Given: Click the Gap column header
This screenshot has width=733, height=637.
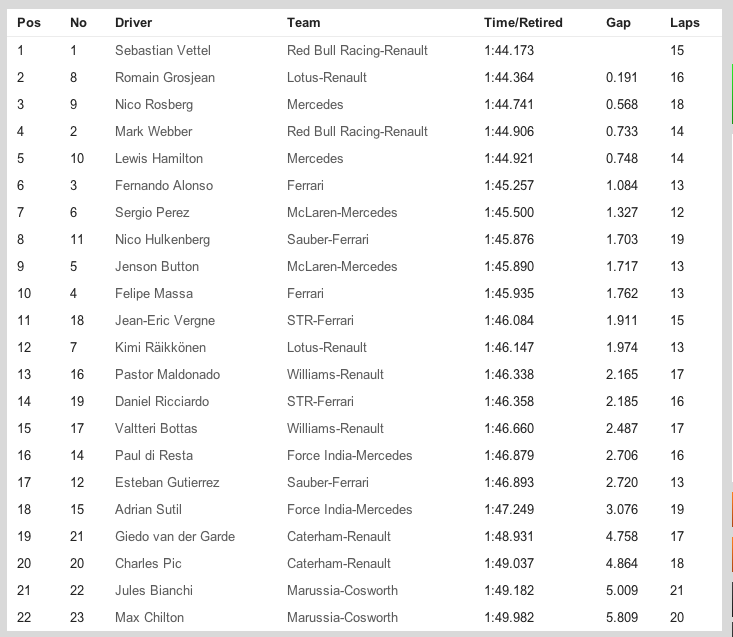Looking at the screenshot, I should click(618, 23).
